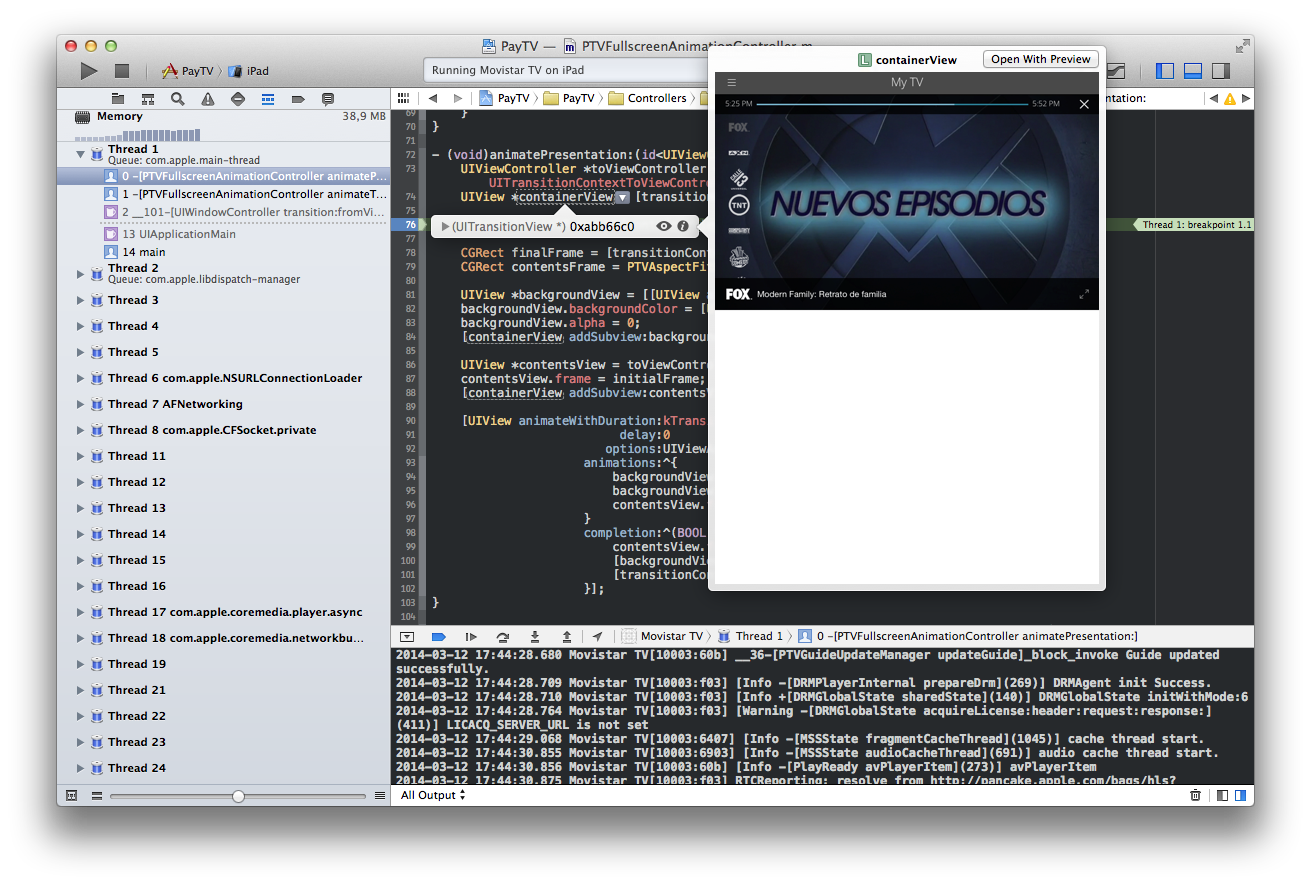Select the Debug navigator icon
The height and width of the screenshot is (885, 1311).
(268, 99)
